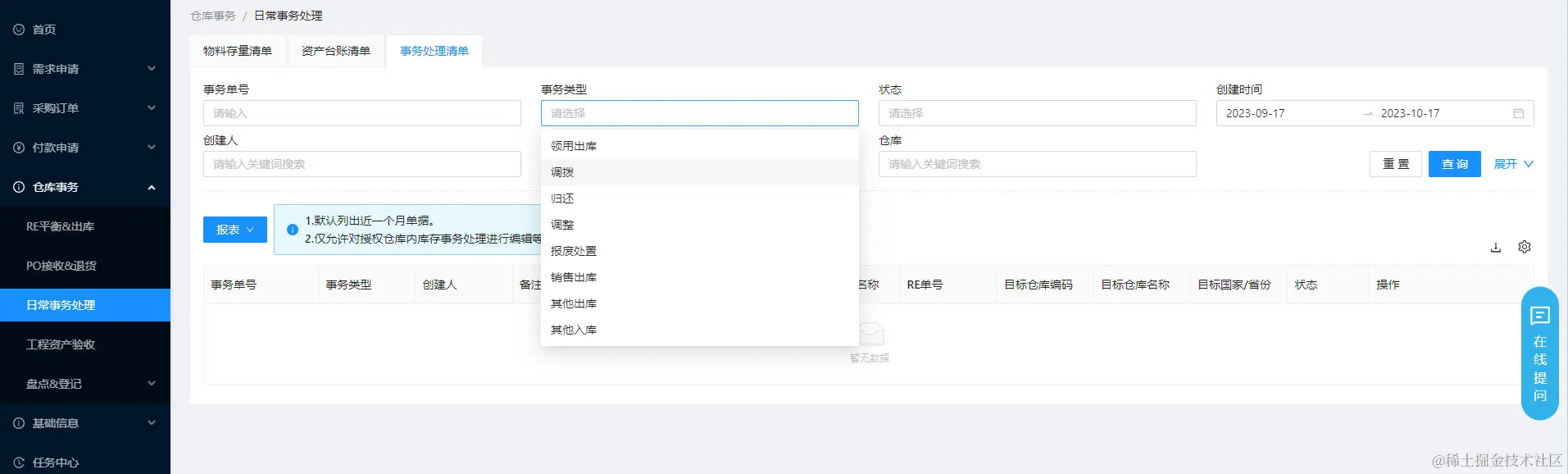Click the 仓库事务 sidebar icon
The image size is (1568, 474).
pos(19,187)
